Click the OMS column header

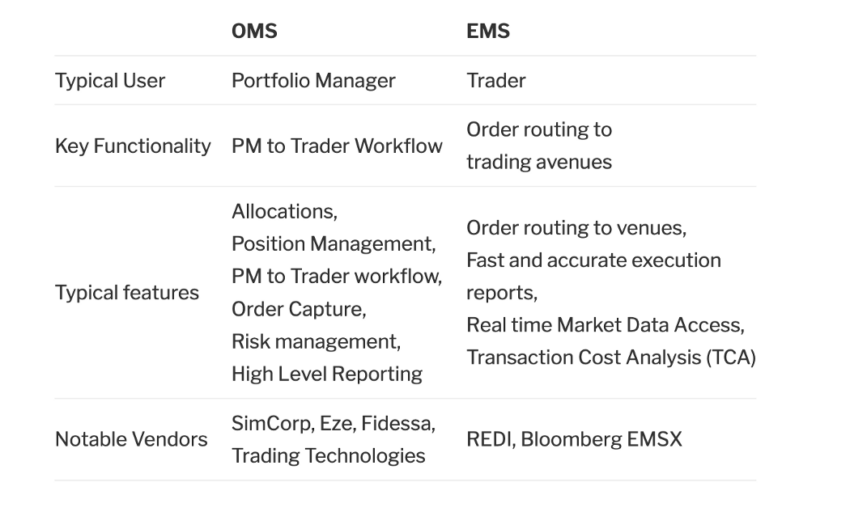click(x=254, y=31)
